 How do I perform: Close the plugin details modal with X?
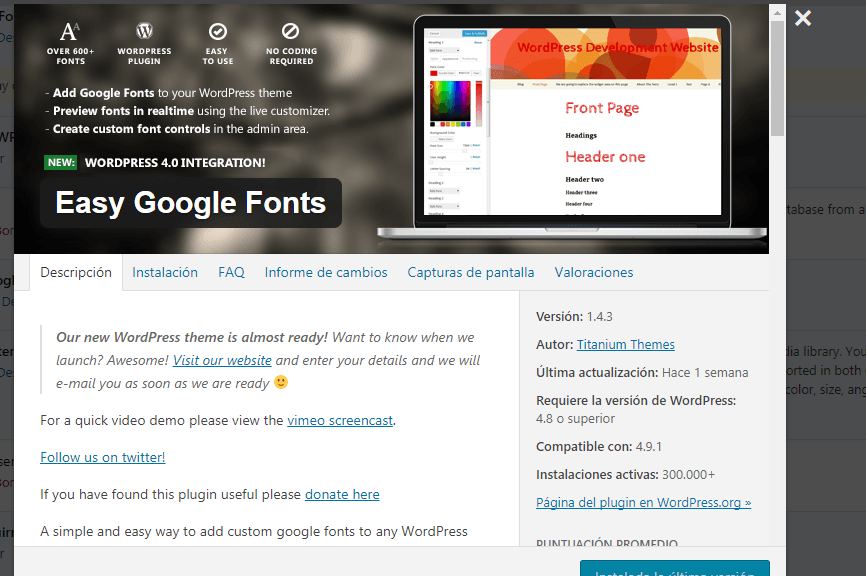pos(803,18)
